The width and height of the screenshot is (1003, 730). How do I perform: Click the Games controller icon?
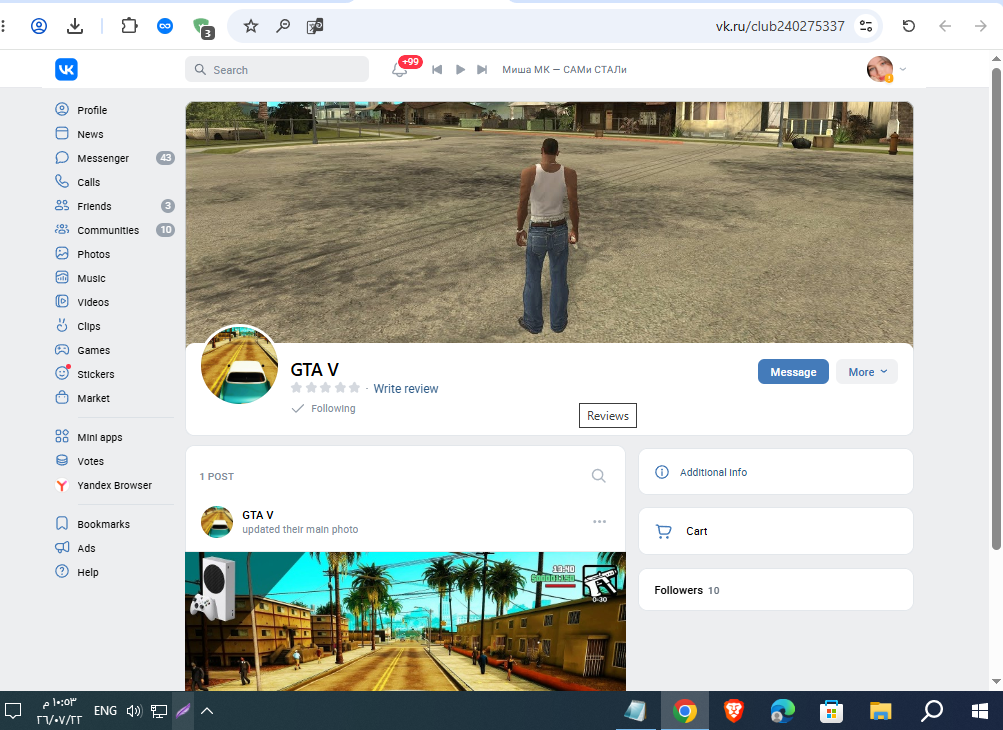pyautogui.click(x=62, y=349)
